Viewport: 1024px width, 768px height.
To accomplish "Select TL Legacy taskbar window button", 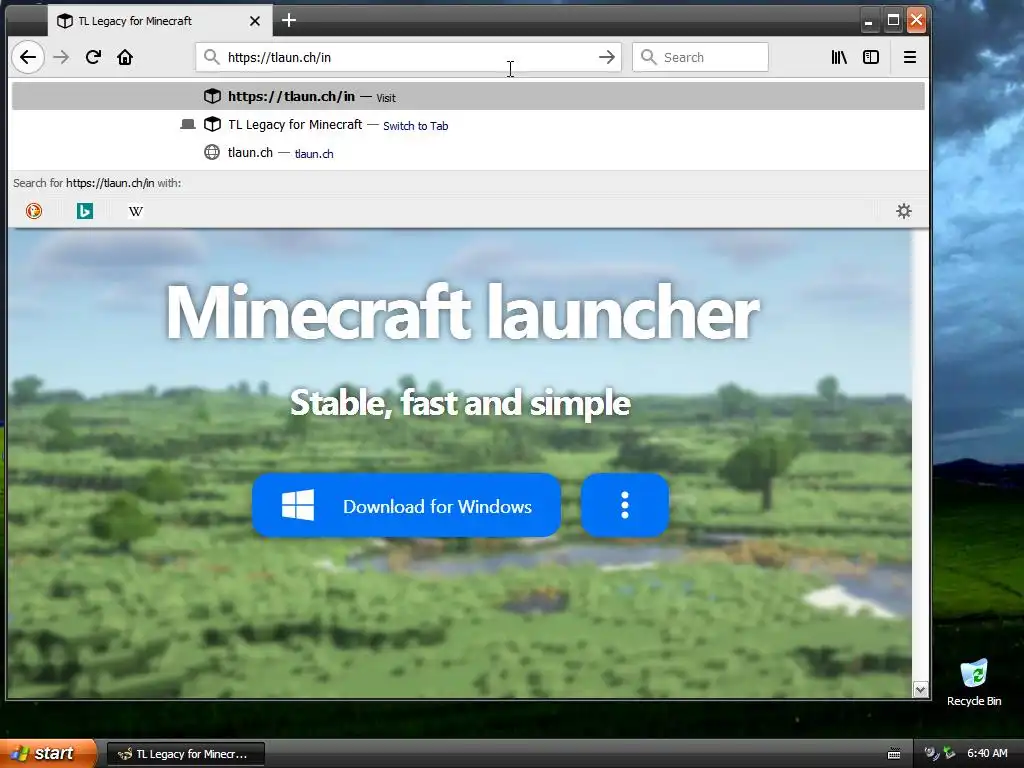I will point(185,754).
